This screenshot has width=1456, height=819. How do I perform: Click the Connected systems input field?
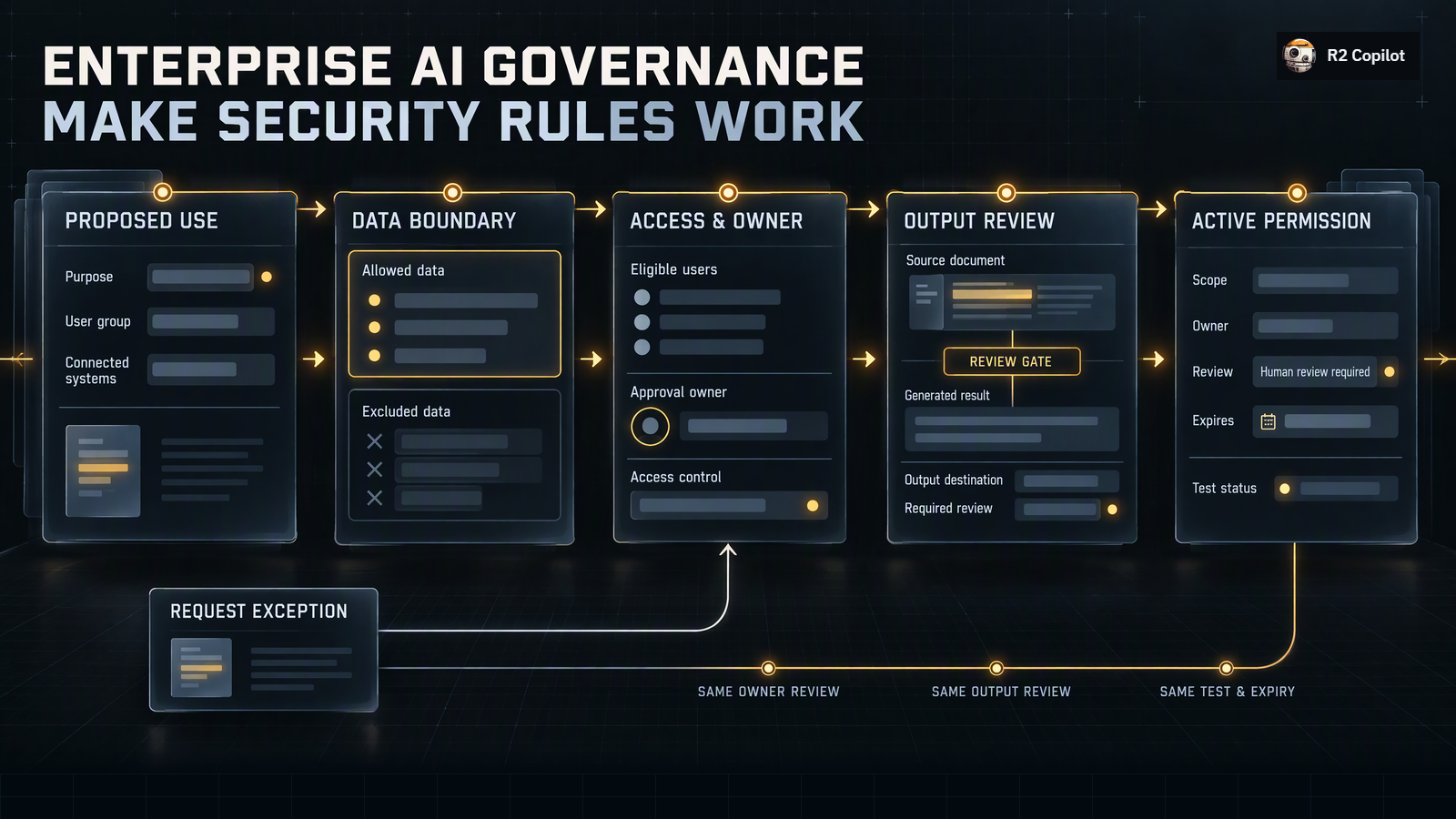(211, 369)
